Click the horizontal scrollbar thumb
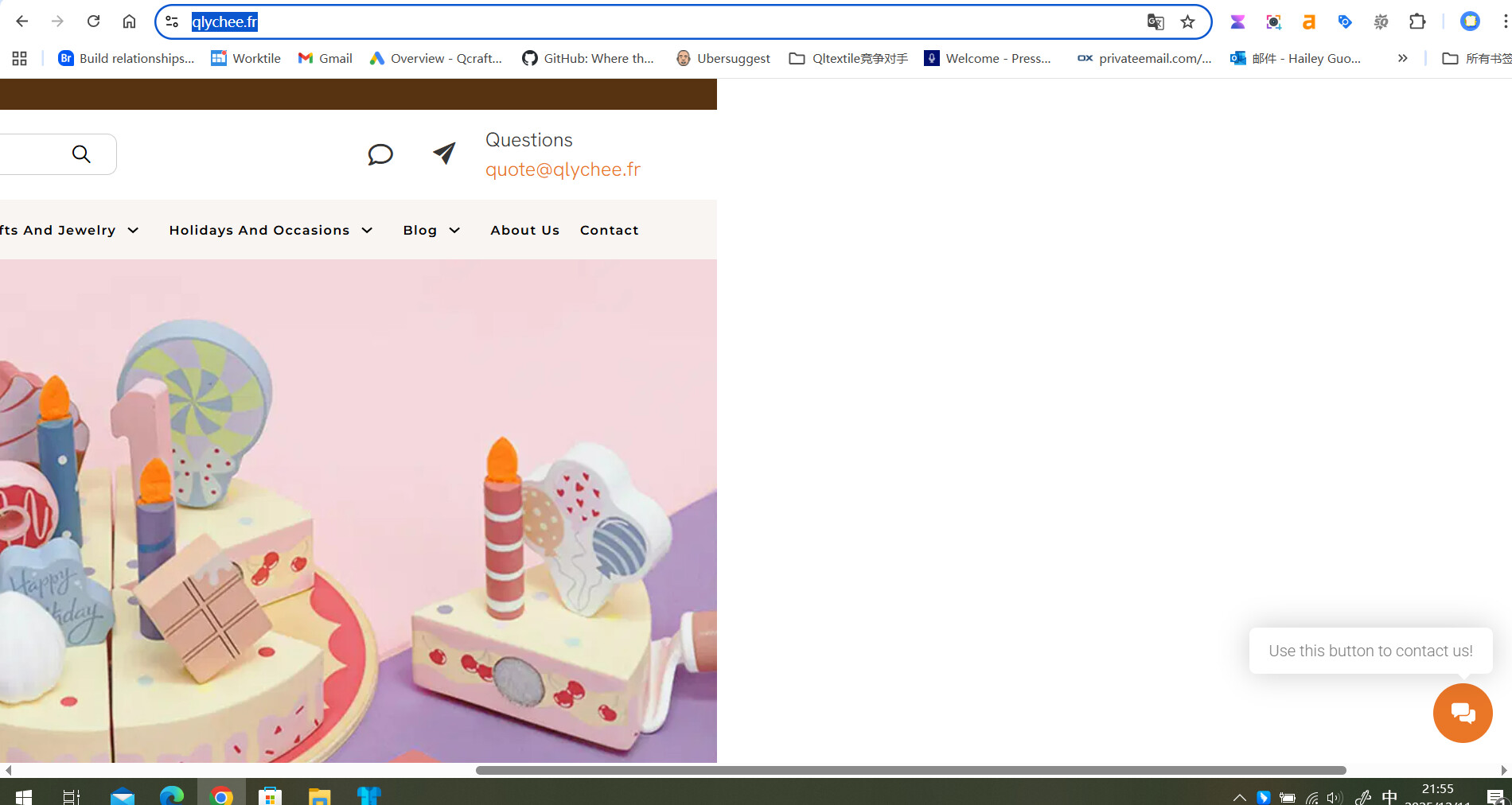The image size is (1512, 805). pyautogui.click(x=910, y=770)
